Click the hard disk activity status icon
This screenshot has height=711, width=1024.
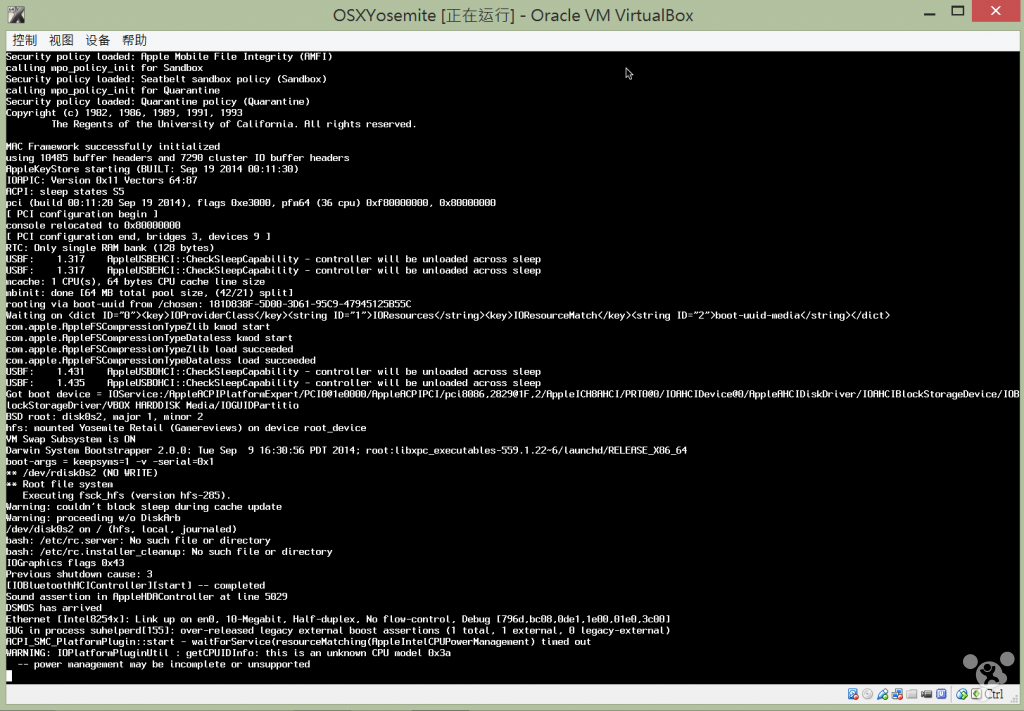click(x=853, y=694)
